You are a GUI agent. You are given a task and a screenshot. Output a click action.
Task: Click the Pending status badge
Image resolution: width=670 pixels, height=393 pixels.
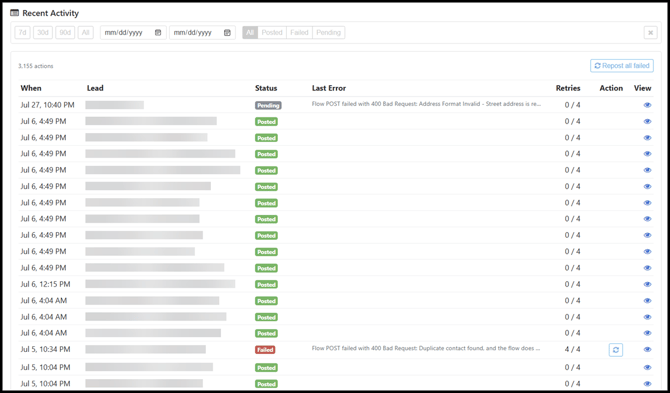(268, 105)
